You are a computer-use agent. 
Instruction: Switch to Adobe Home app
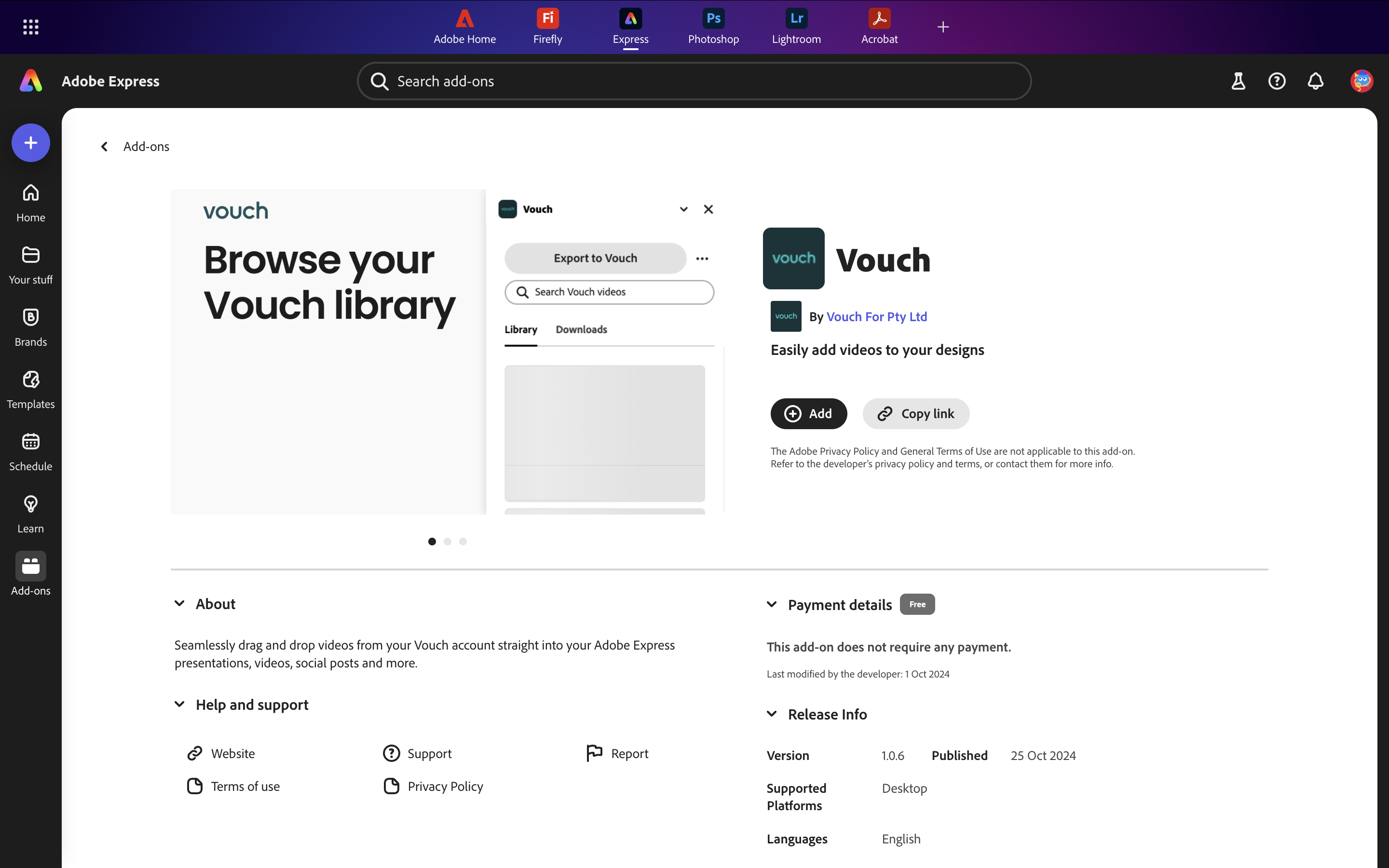click(x=464, y=27)
